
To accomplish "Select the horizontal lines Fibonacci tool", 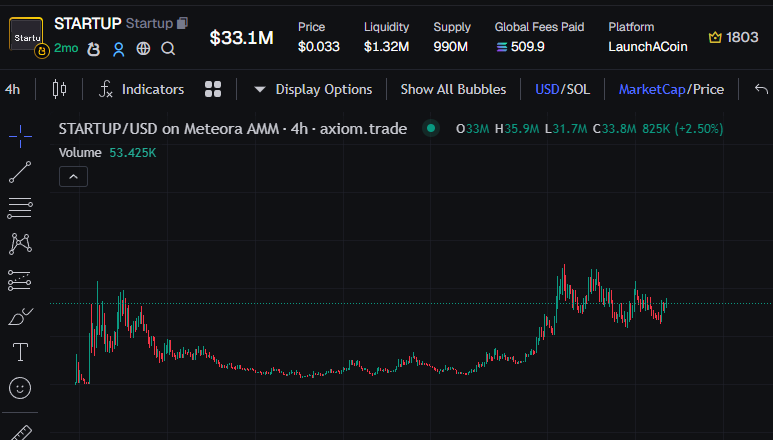I will click(20, 208).
